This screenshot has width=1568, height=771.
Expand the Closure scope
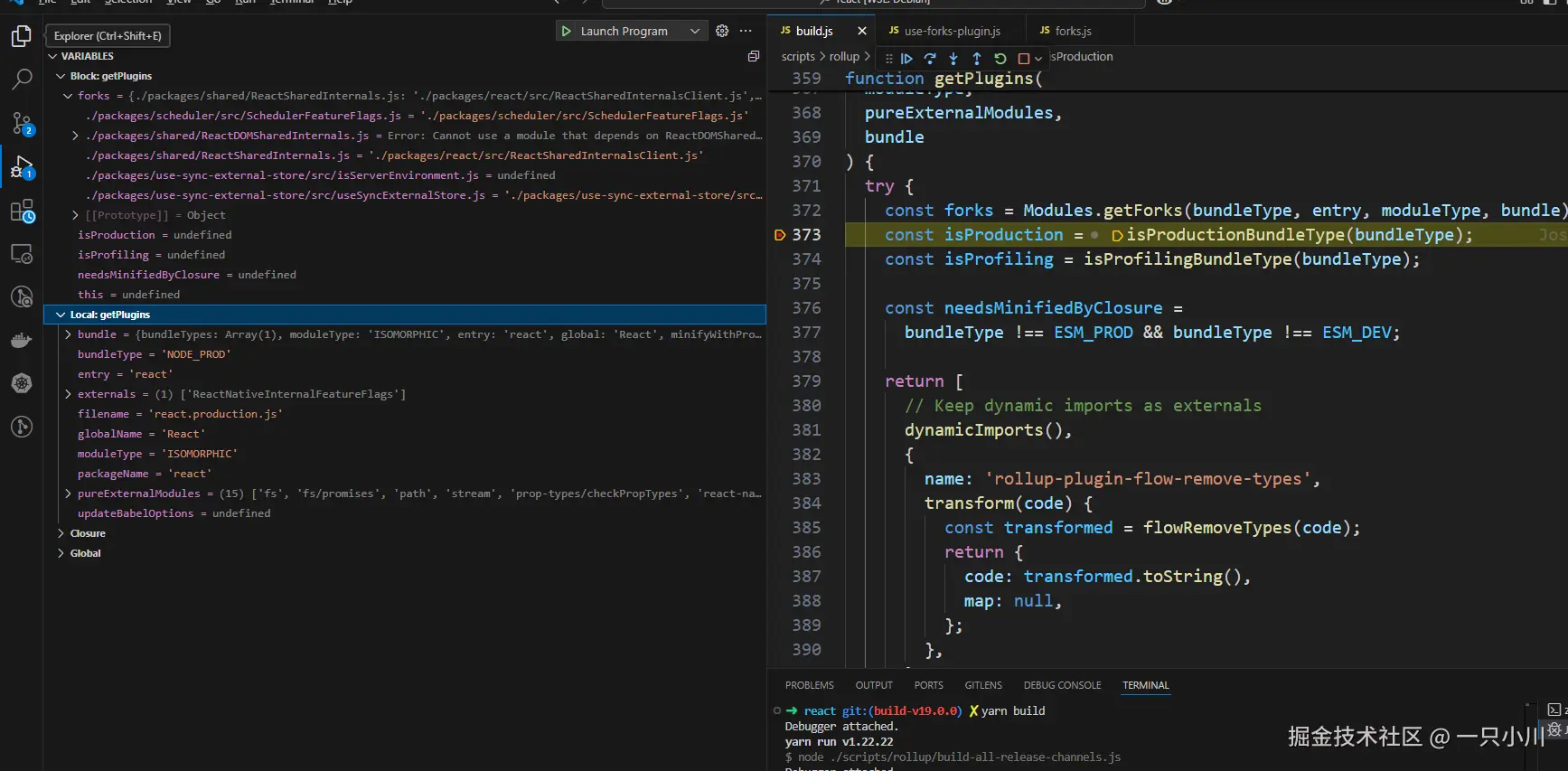coord(61,533)
